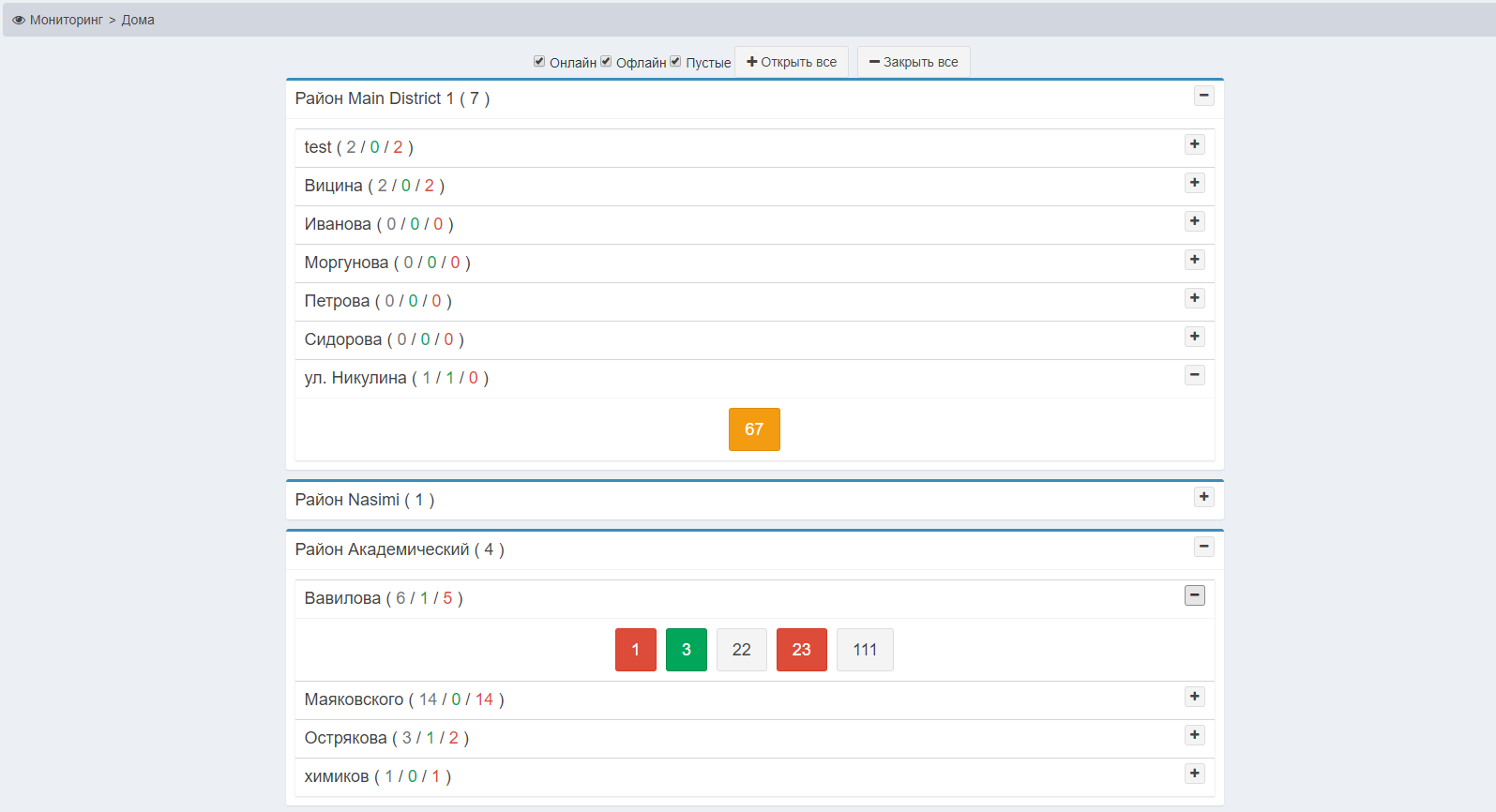Toggle the Онлайн checkbox

pyautogui.click(x=539, y=62)
